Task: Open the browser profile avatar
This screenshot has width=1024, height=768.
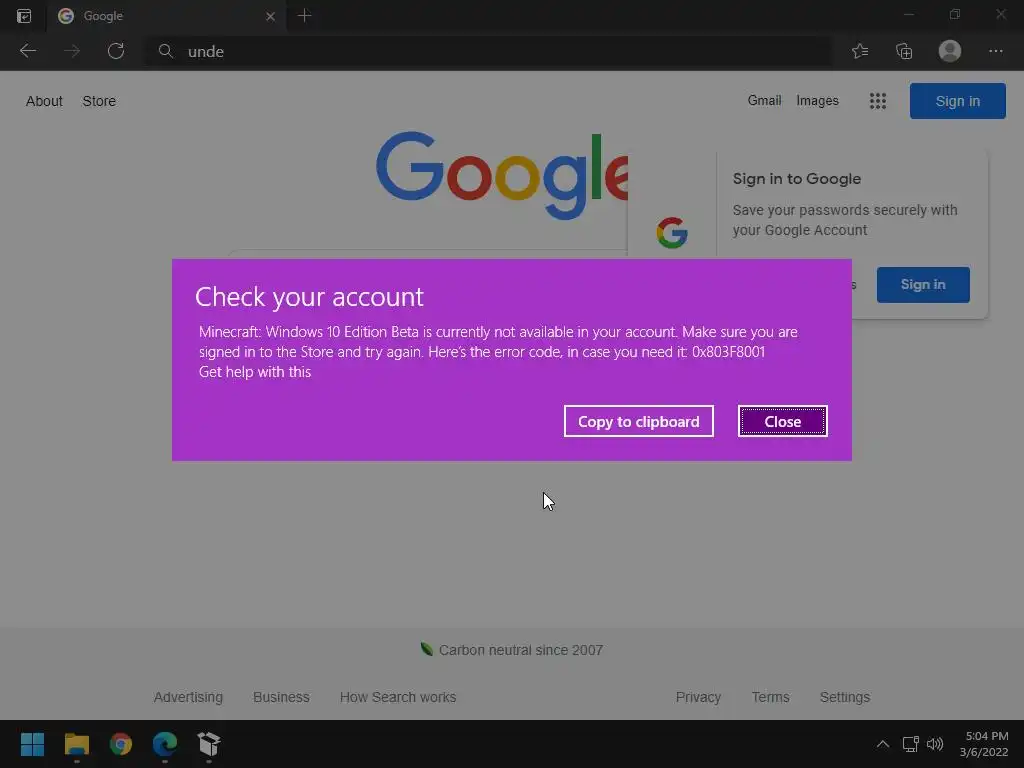Action: (950, 51)
